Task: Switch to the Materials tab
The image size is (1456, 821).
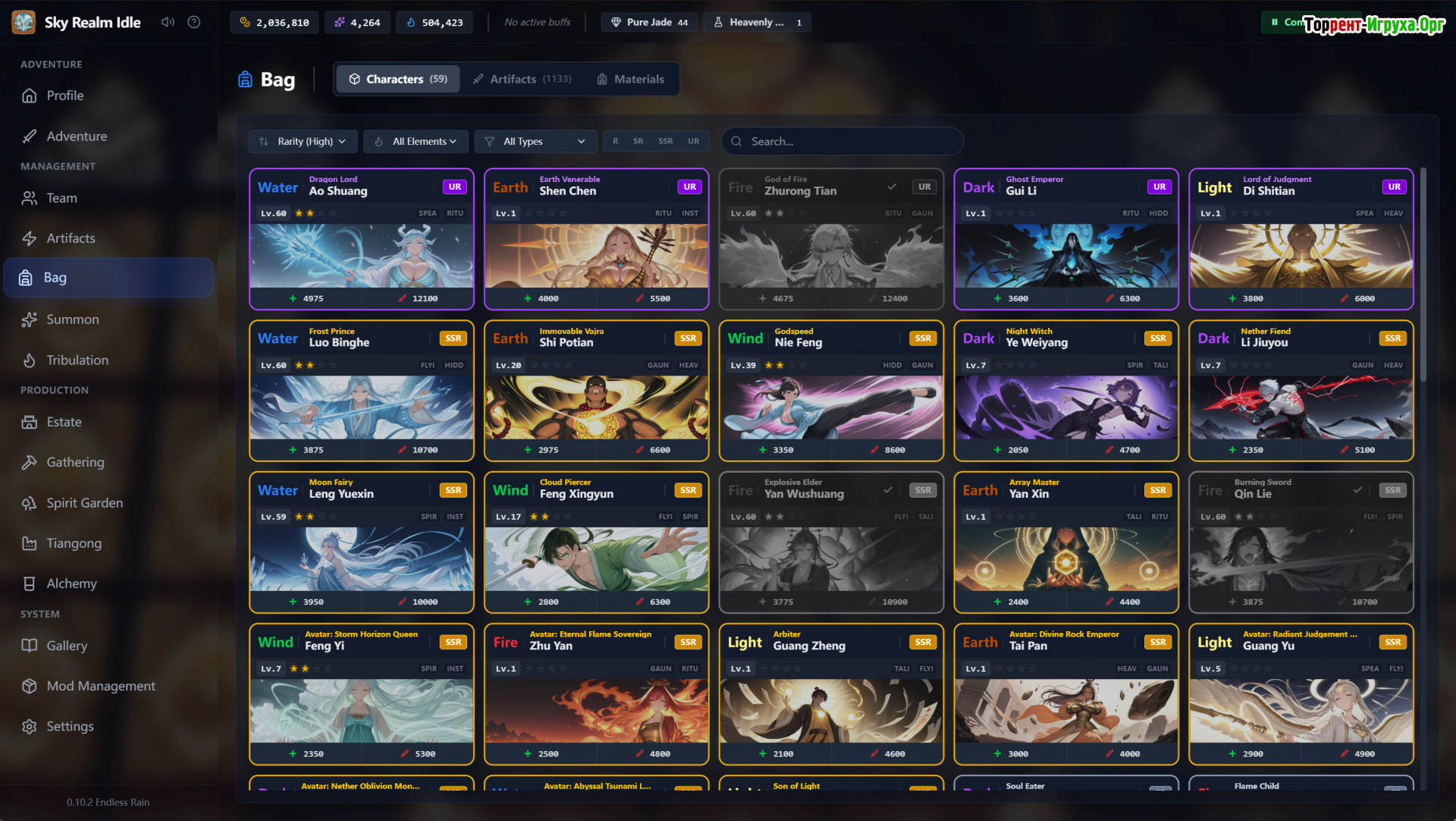Action: click(x=630, y=79)
